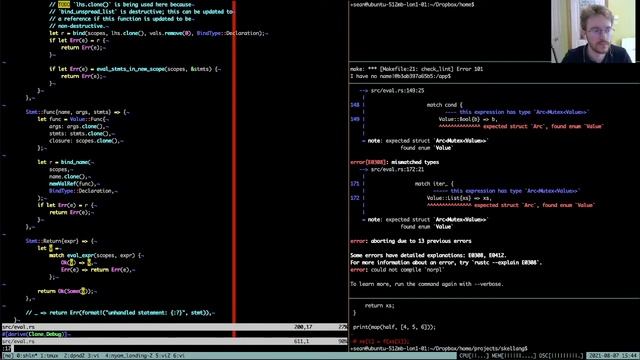The height and width of the screenshot is (360, 640).
Task: Click 'eval_stmts_in_new_scope' function call
Action: pyautogui.click(x=131, y=69)
